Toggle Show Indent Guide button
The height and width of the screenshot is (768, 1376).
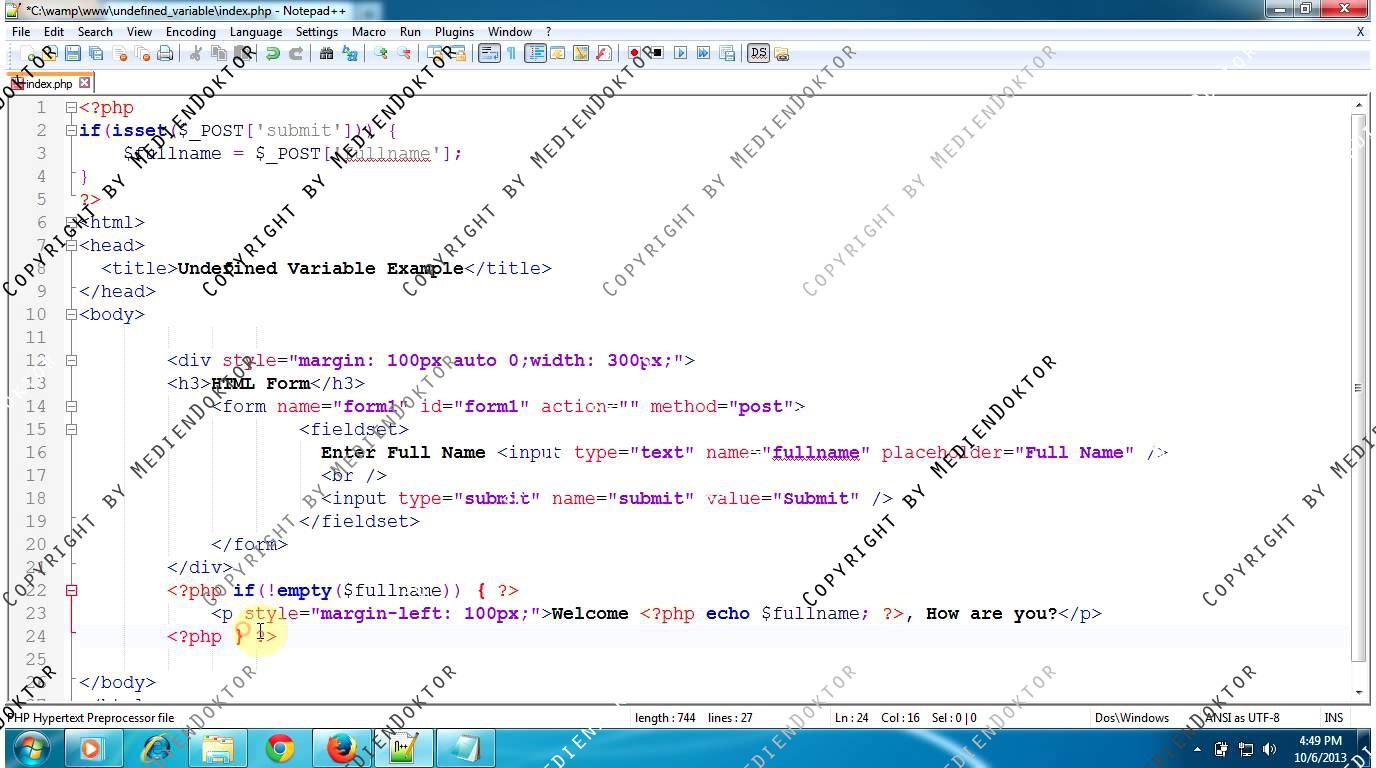[x=535, y=53]
